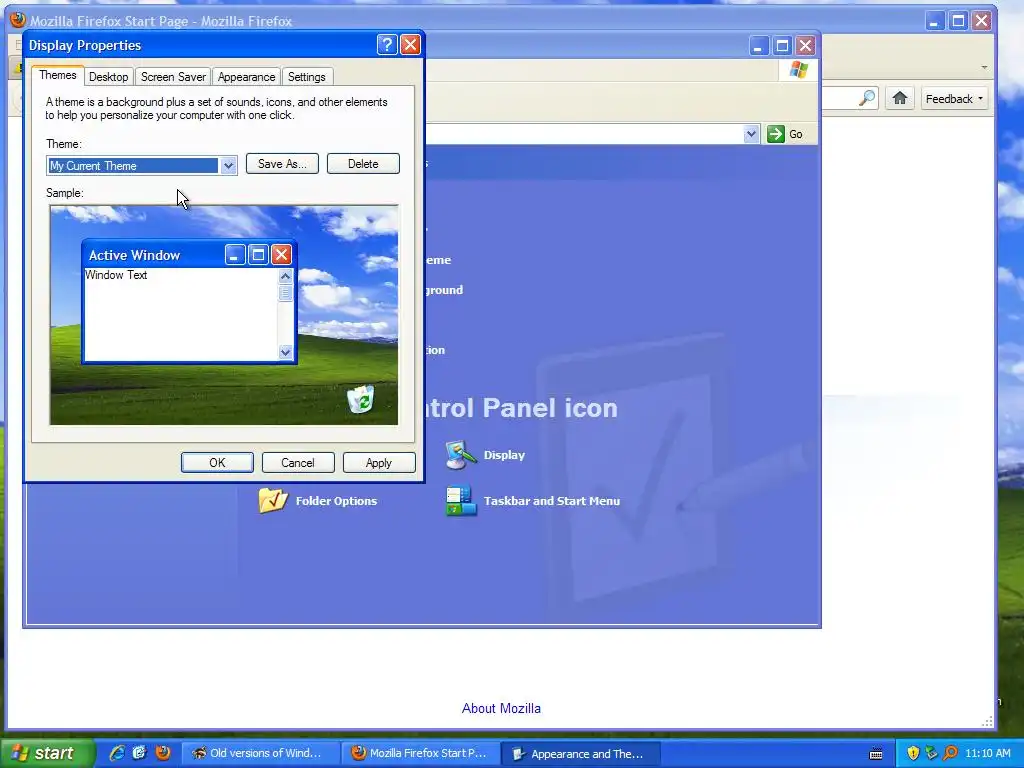1024x768 pixels.
Task: Apply the display settings
Action: pos(379,462)
